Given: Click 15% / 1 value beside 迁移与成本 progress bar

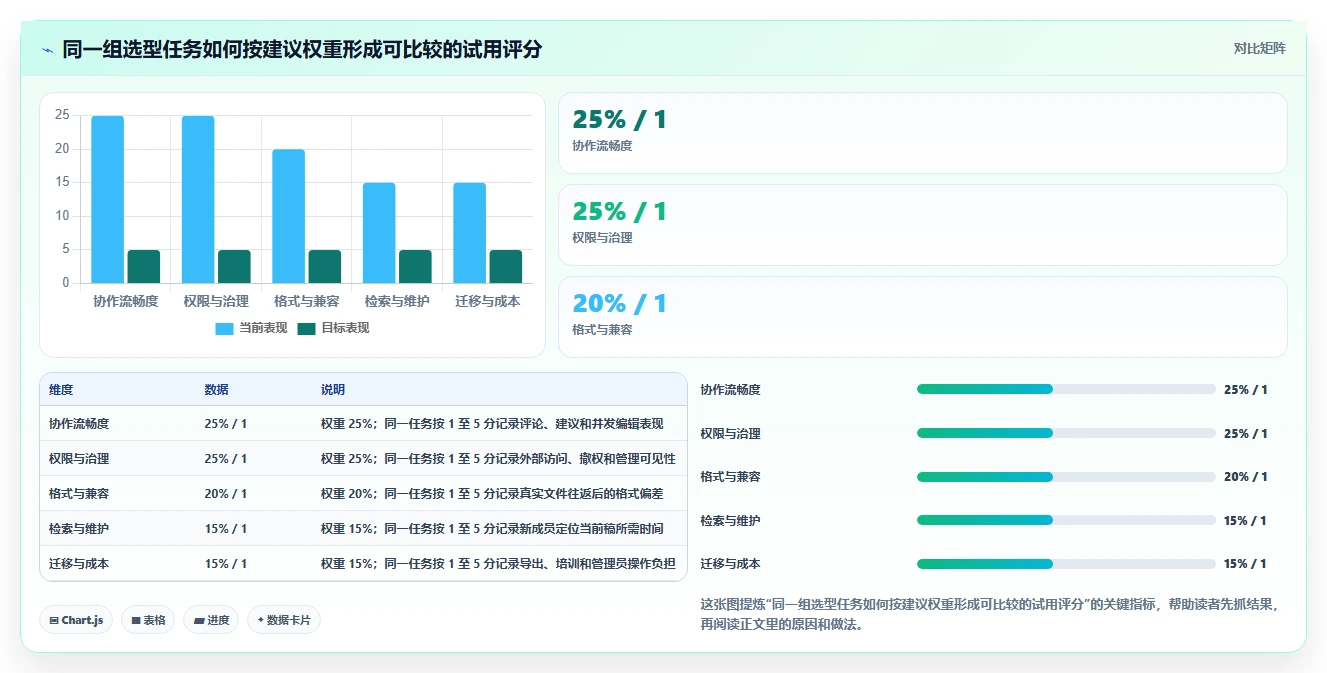Looking at the screenshot, I should (x=1246, y=564).
